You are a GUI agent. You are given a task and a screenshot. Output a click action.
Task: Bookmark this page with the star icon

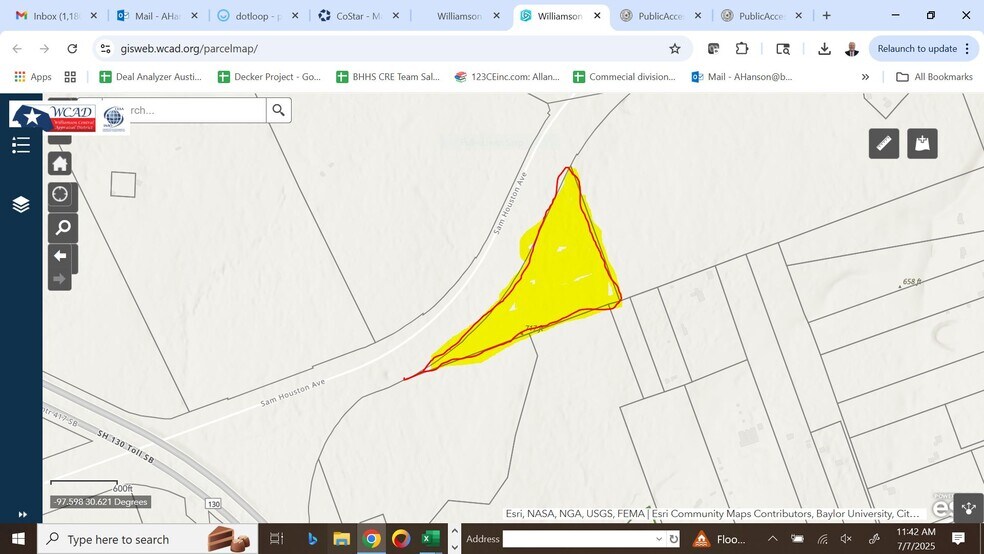[x=675, y=48]
